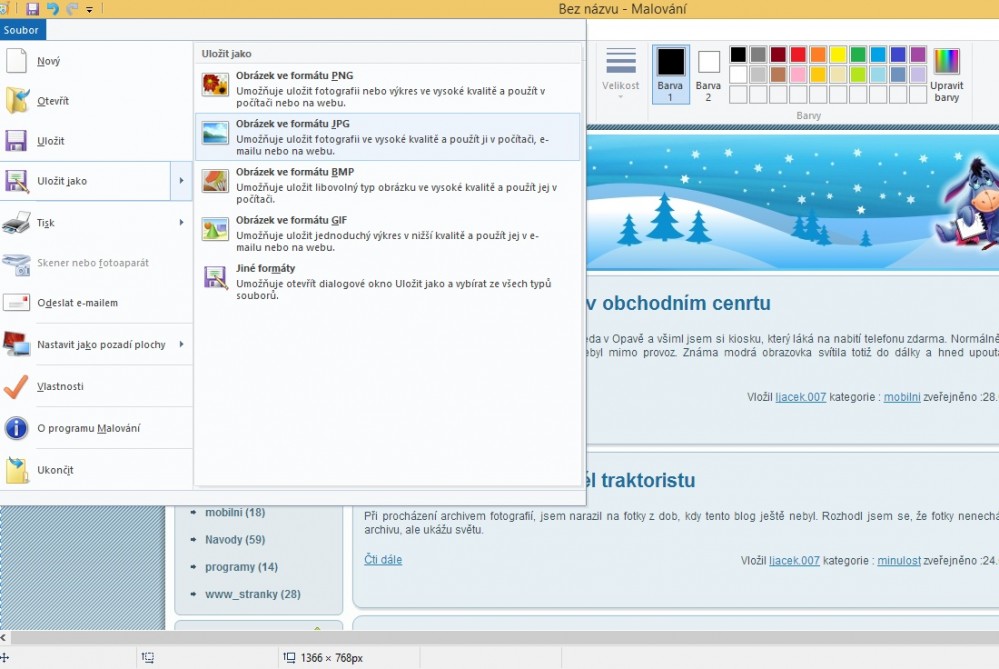Choose Obrázek ve formátu PNG

[x=388, y=87]
